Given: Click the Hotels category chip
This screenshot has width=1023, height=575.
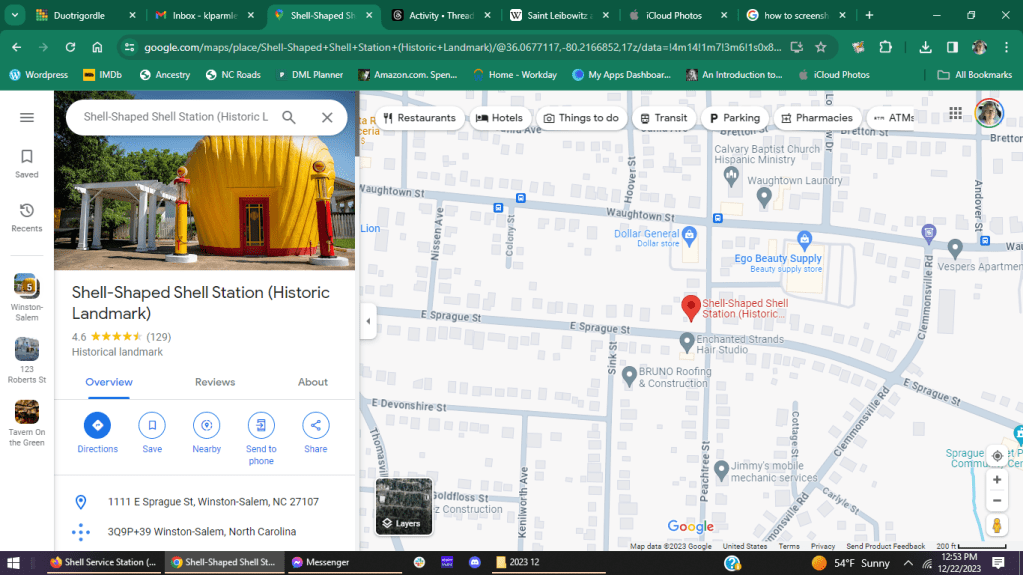Looking at the screenshot, I should (x=499, y=118).
